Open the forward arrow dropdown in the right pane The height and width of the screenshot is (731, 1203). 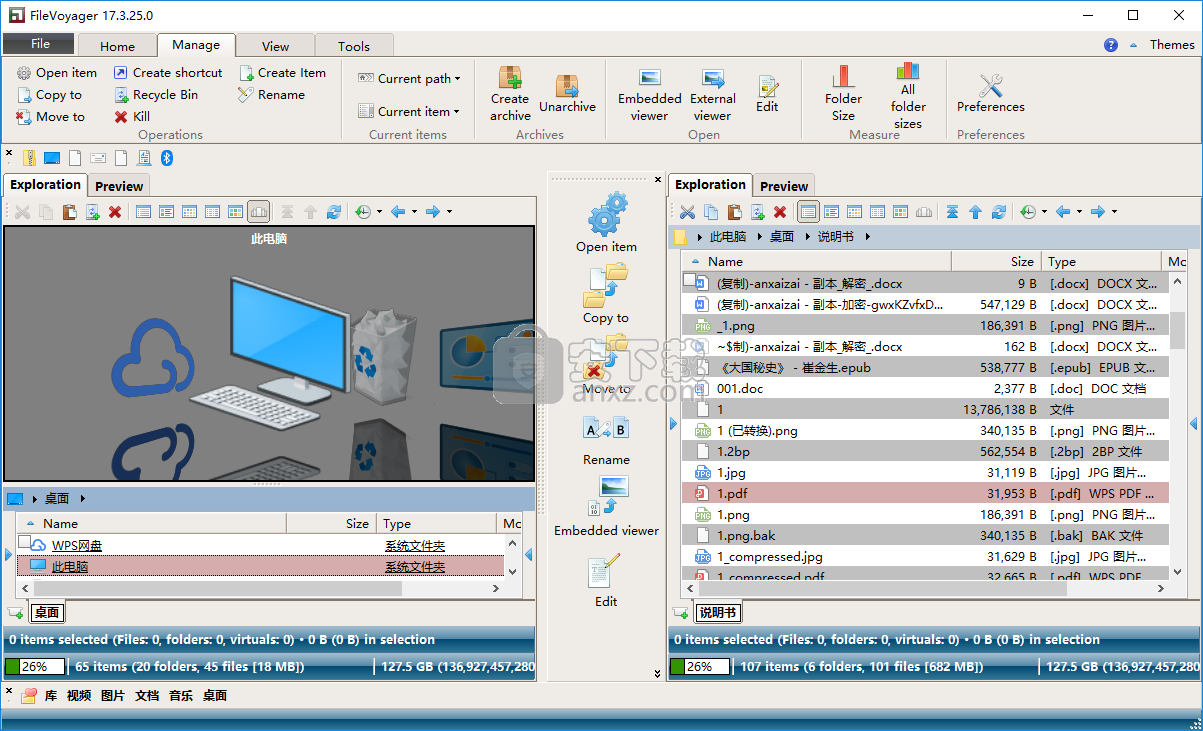click(x=1114, y=212)
